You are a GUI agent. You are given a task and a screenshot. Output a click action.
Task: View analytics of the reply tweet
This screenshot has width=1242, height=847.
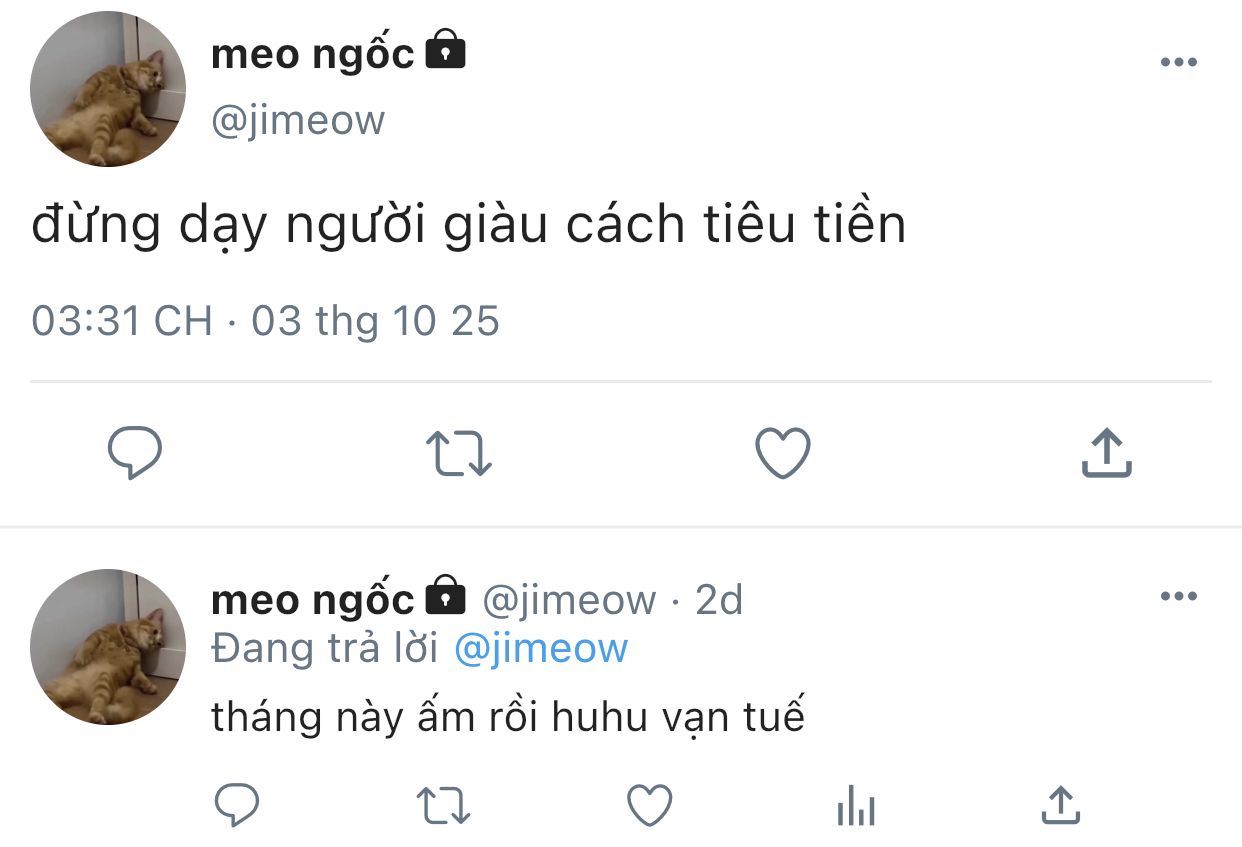(x=856, y=805)
